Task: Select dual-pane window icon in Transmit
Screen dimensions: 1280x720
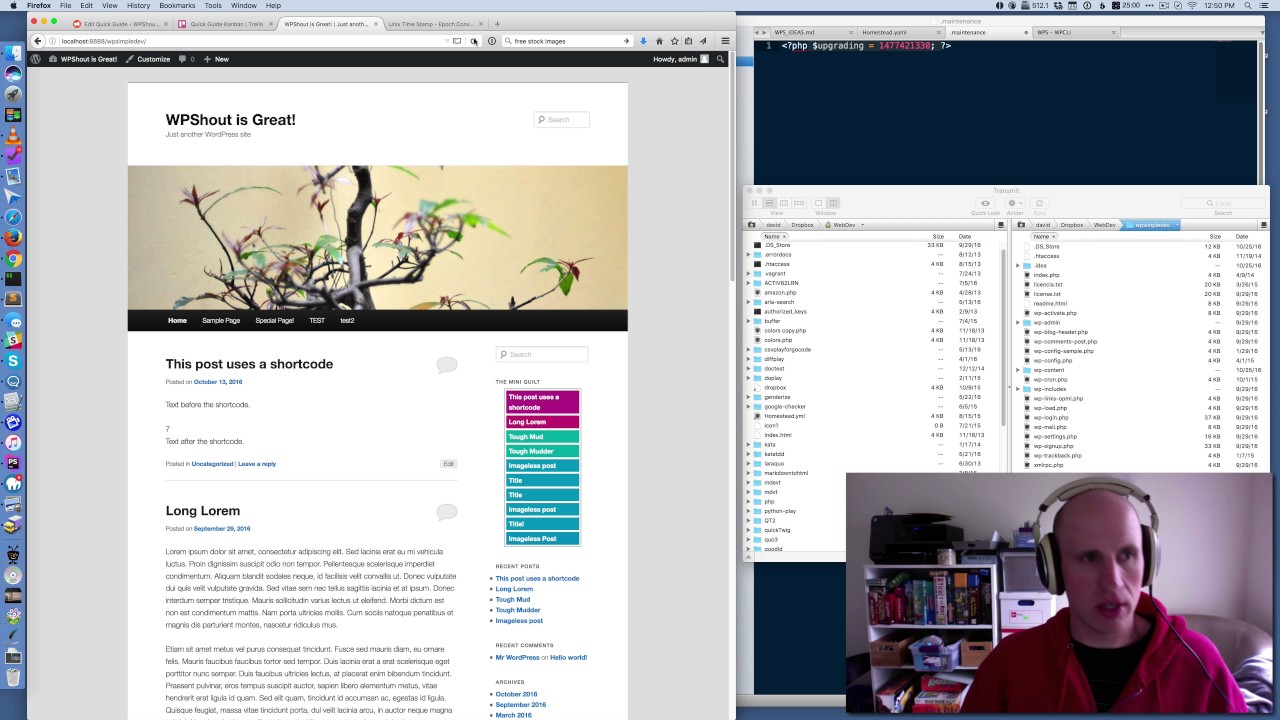Action: (x=832, y=203)
